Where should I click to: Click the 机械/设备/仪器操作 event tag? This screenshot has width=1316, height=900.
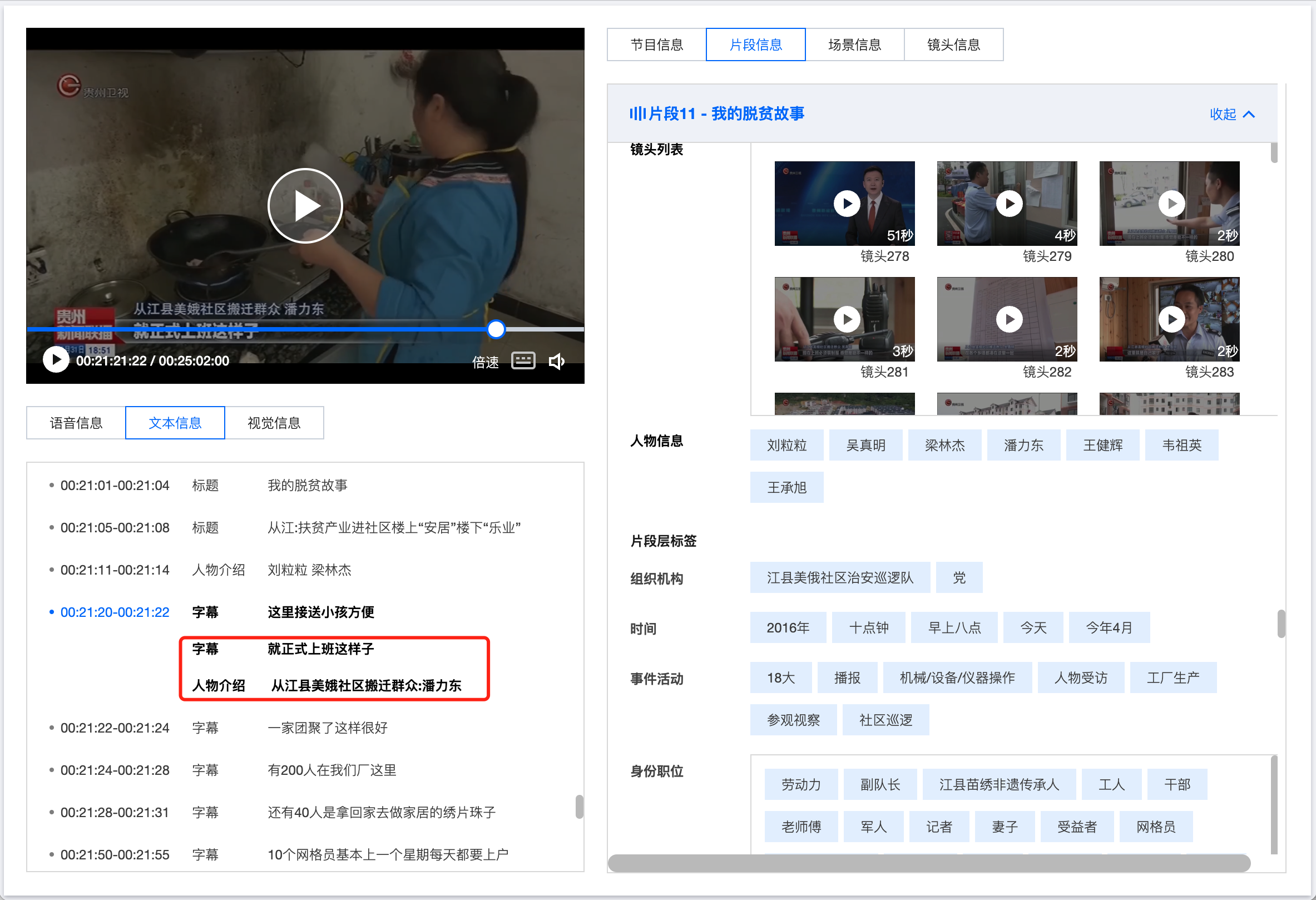957,678
